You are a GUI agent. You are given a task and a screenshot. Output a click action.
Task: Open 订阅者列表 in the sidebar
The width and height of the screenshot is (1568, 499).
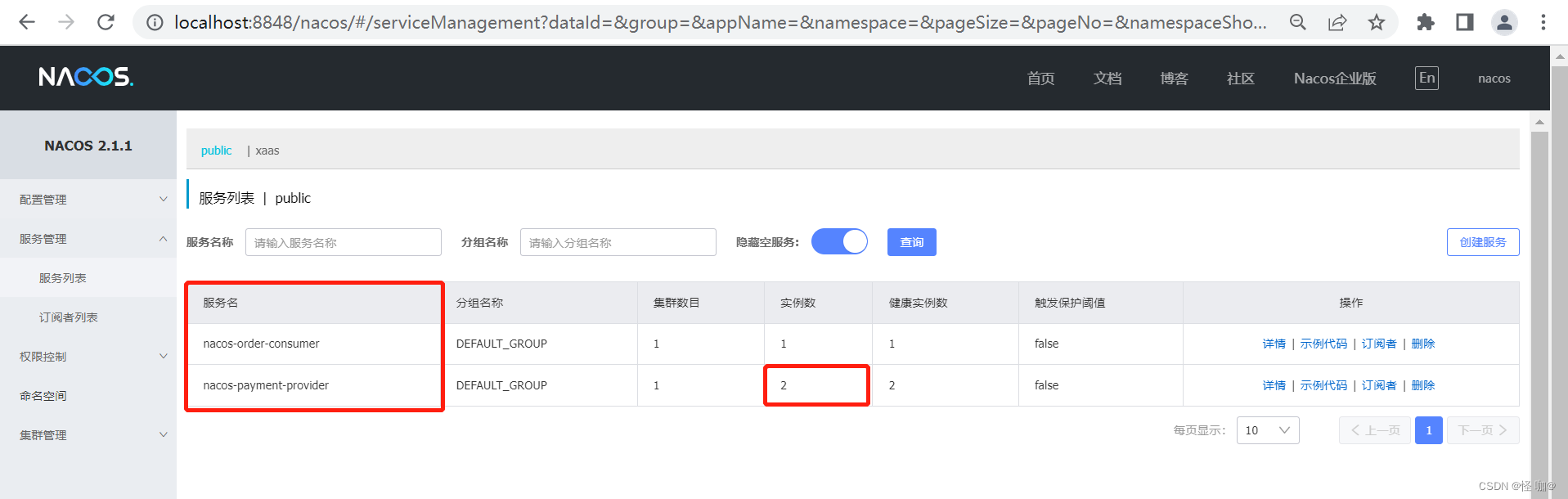pos(69,317)
